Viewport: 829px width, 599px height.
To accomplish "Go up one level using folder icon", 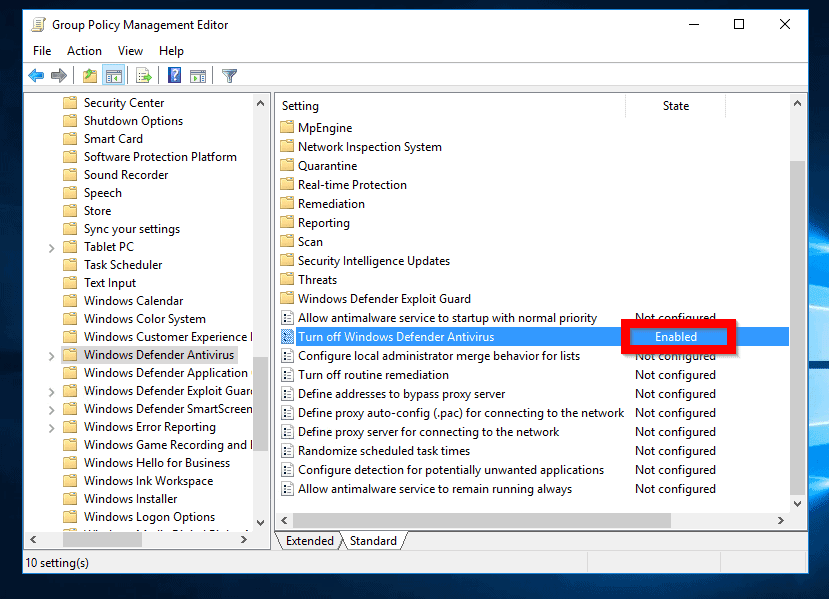I will click(x=91, y=76).
